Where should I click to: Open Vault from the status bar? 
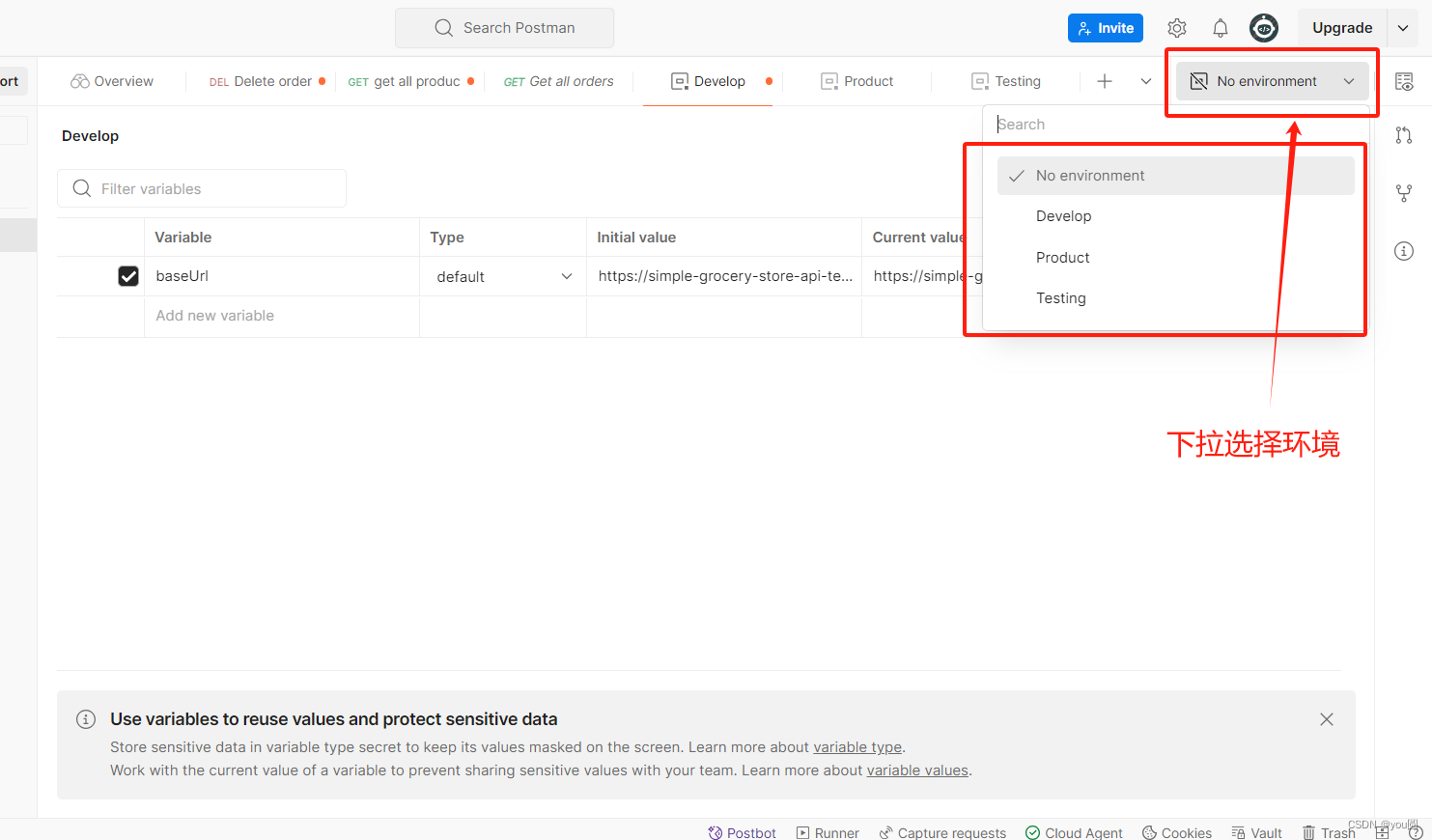coord(1256,832)
